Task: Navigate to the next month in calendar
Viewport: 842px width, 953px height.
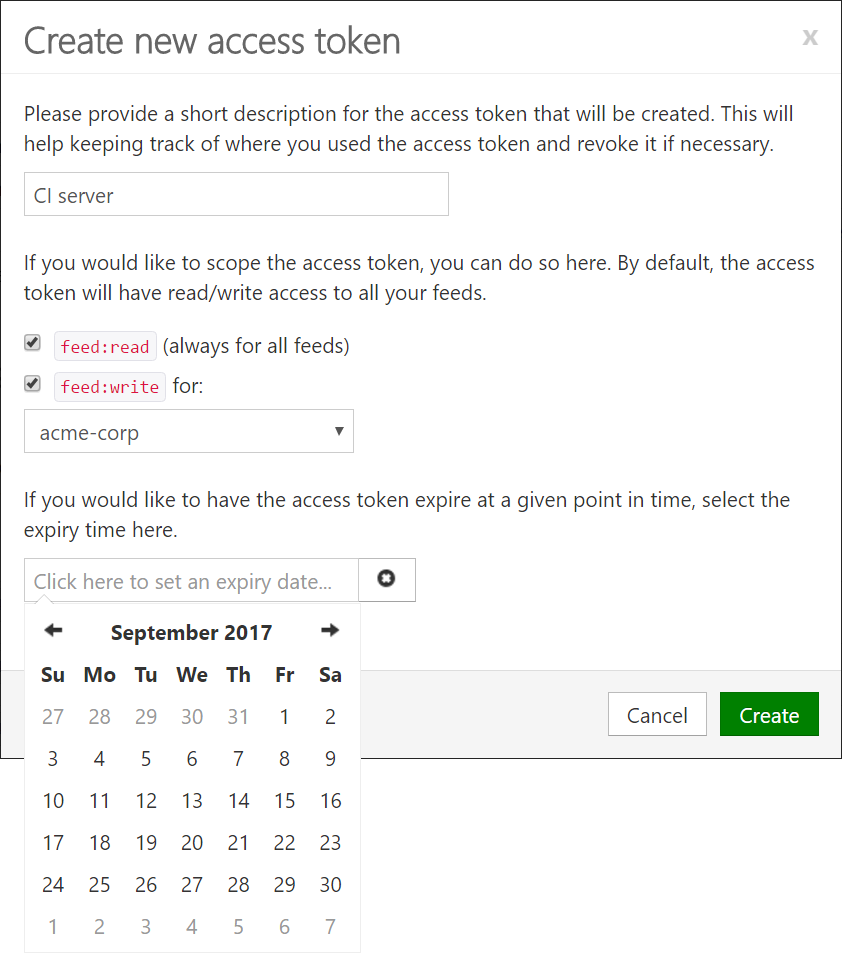Action: click(330, 630)
